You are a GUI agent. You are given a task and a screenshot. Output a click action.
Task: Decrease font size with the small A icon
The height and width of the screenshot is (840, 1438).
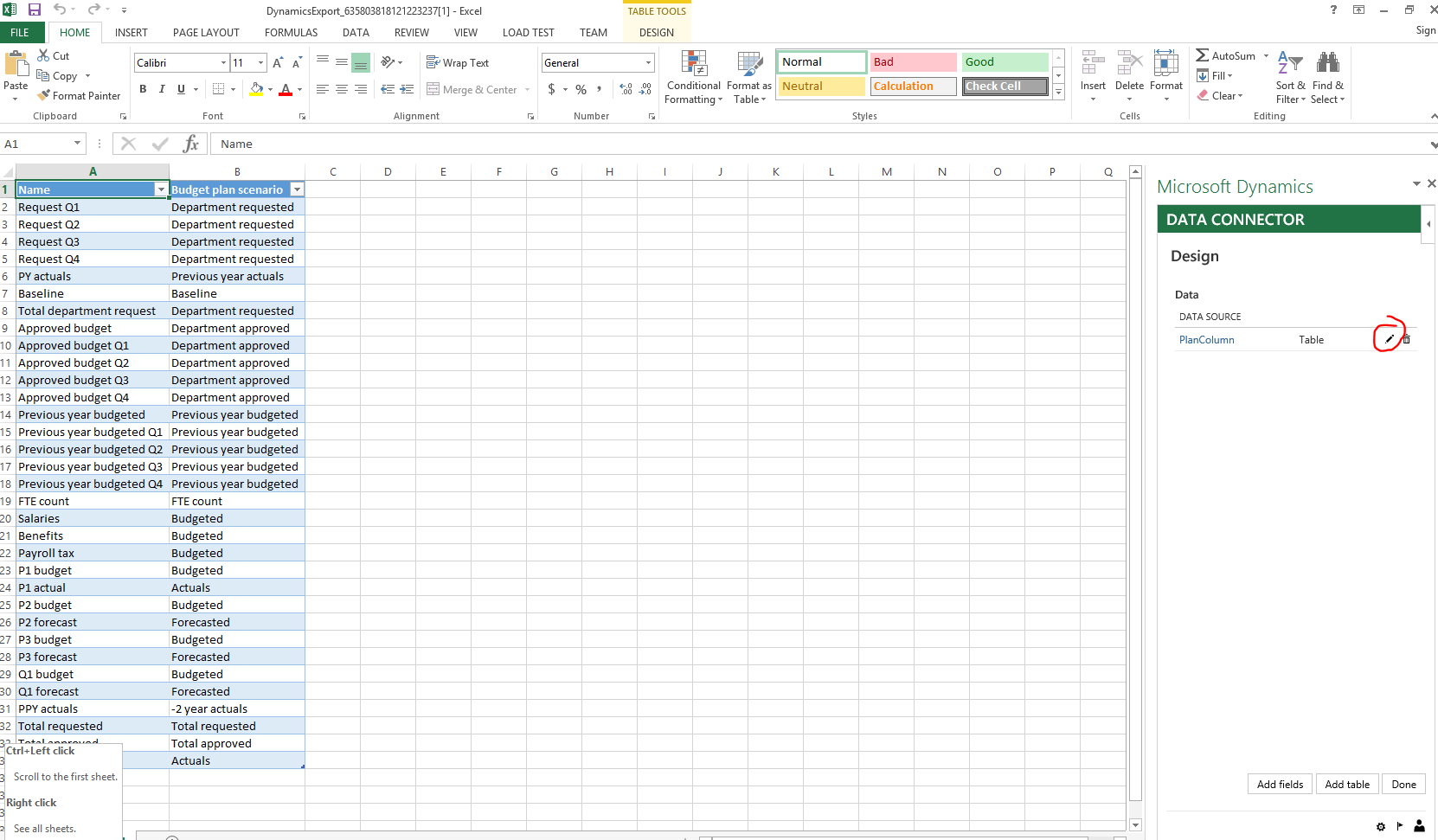coord(297,62)
